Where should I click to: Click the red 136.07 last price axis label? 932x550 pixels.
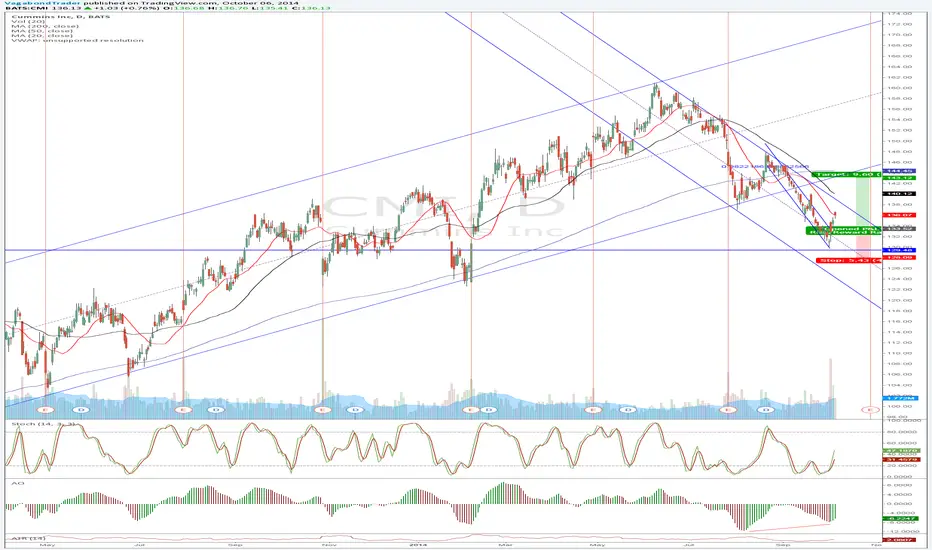click(x=899, y=215)
